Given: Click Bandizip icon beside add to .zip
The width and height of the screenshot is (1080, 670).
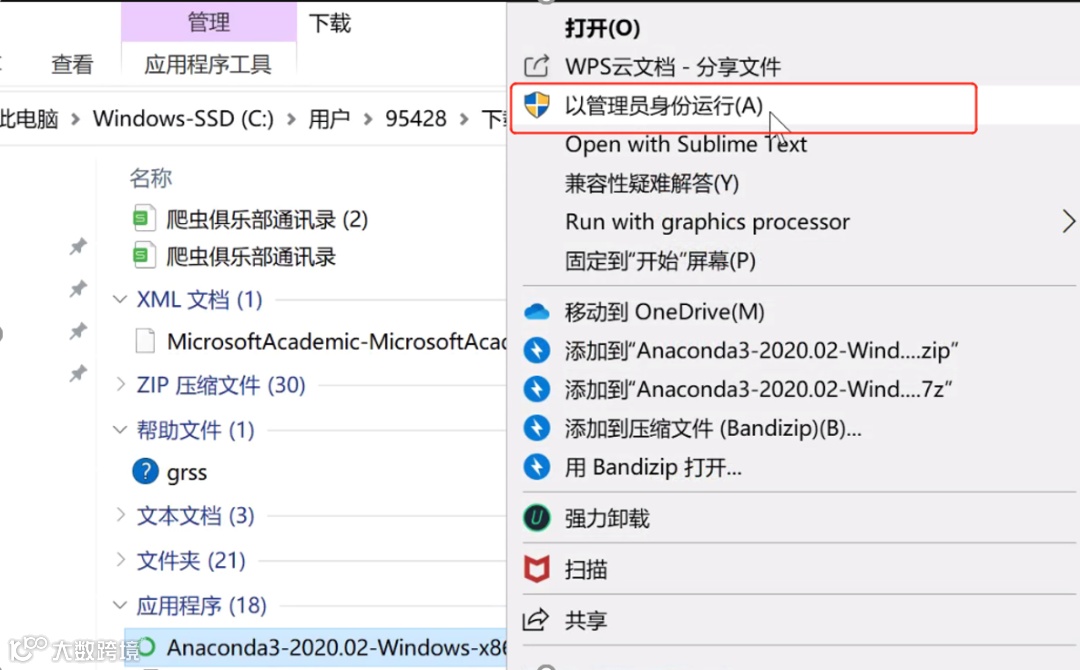Looking at the screenshot, I should click(x=537, y=350).
